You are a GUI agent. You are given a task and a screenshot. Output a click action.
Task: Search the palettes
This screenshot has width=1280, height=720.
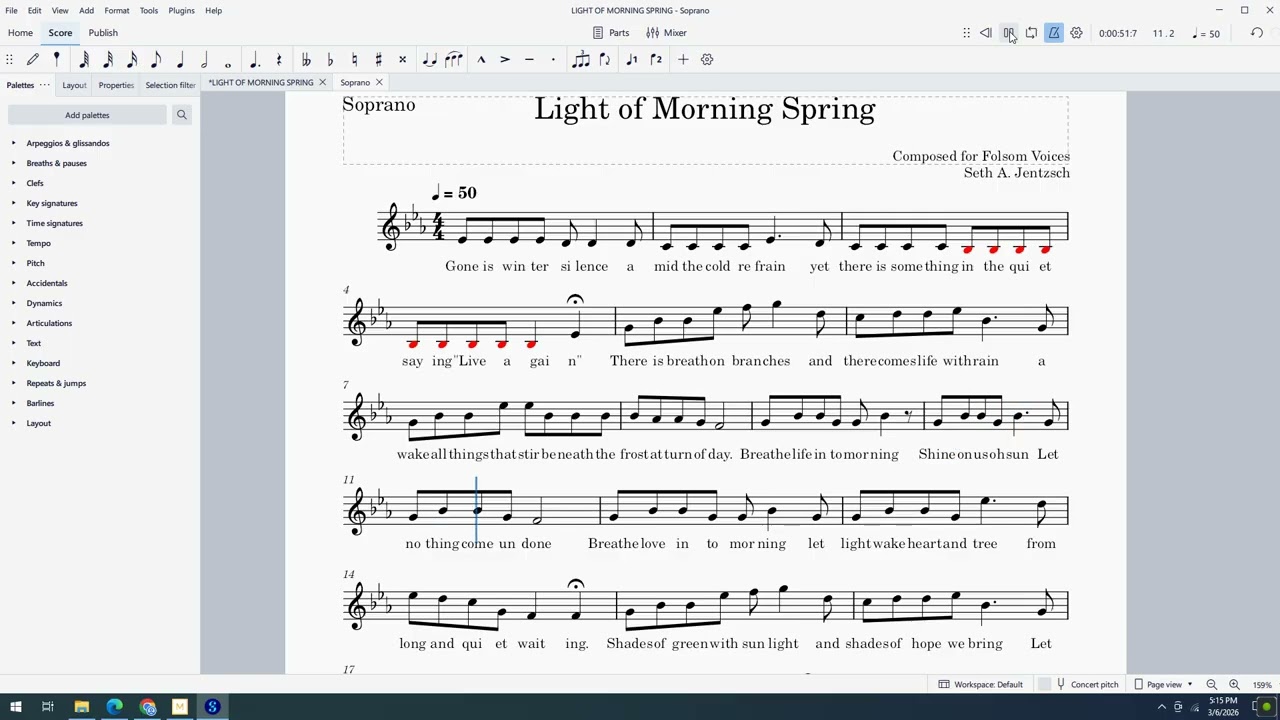coord(182,115)
